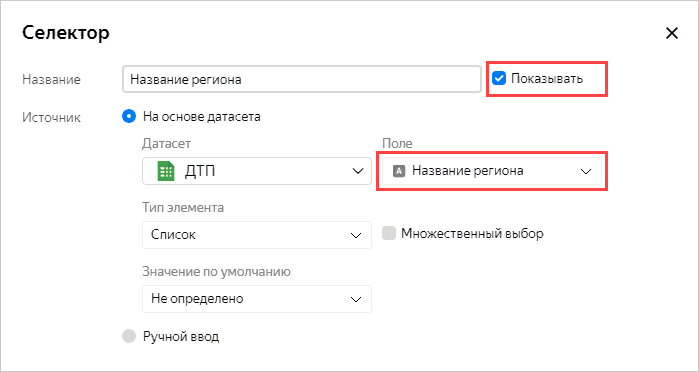Screen dimensions: 699x372
Task: Open the ДТП dataset dropdown
Action: coord(257,171)
